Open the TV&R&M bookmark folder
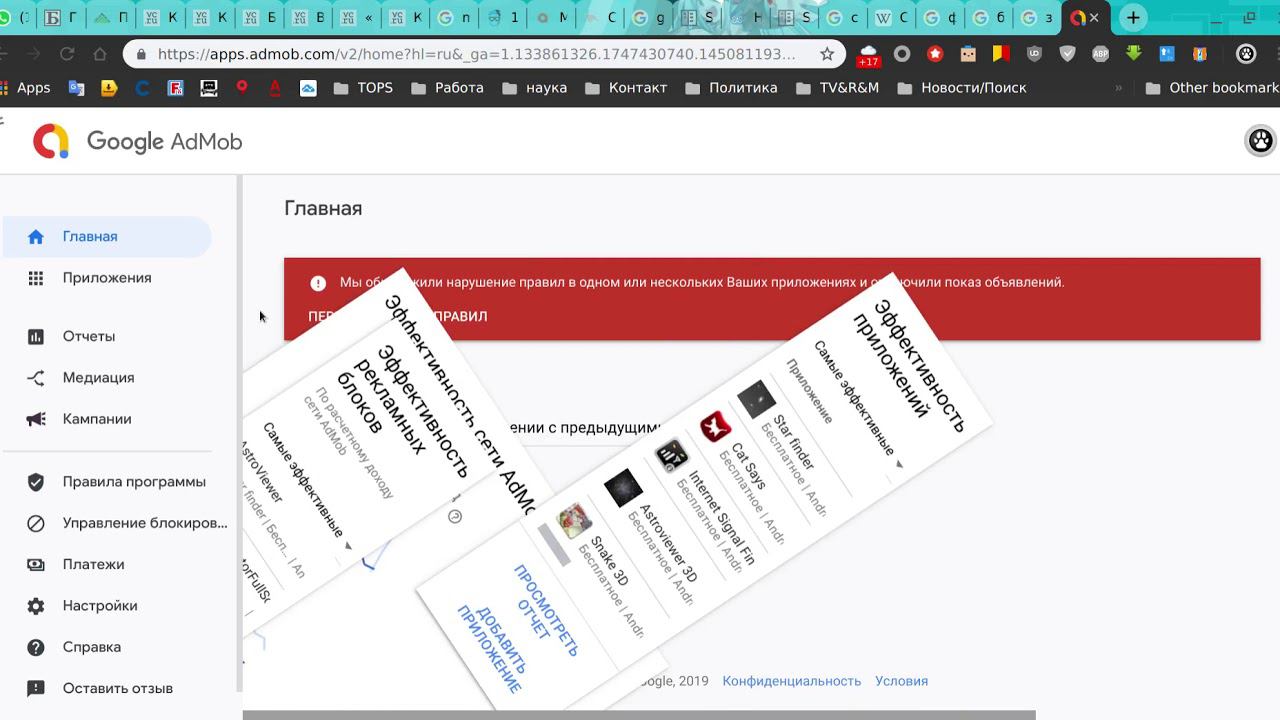The height and width of the screenshot is (720, 1280). [x=837, y=88]
